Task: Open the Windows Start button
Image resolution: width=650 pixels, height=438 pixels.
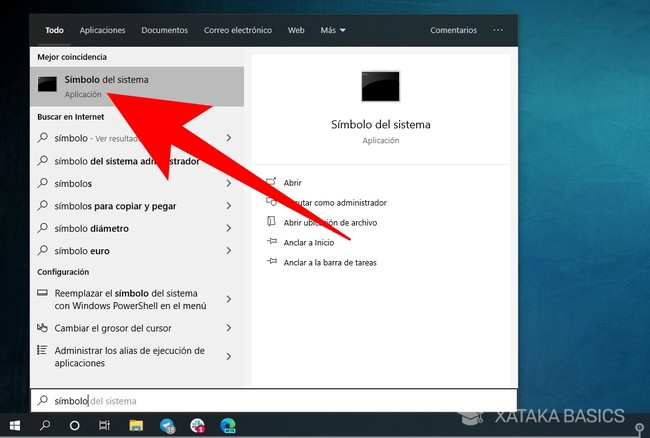Action: 15,425
